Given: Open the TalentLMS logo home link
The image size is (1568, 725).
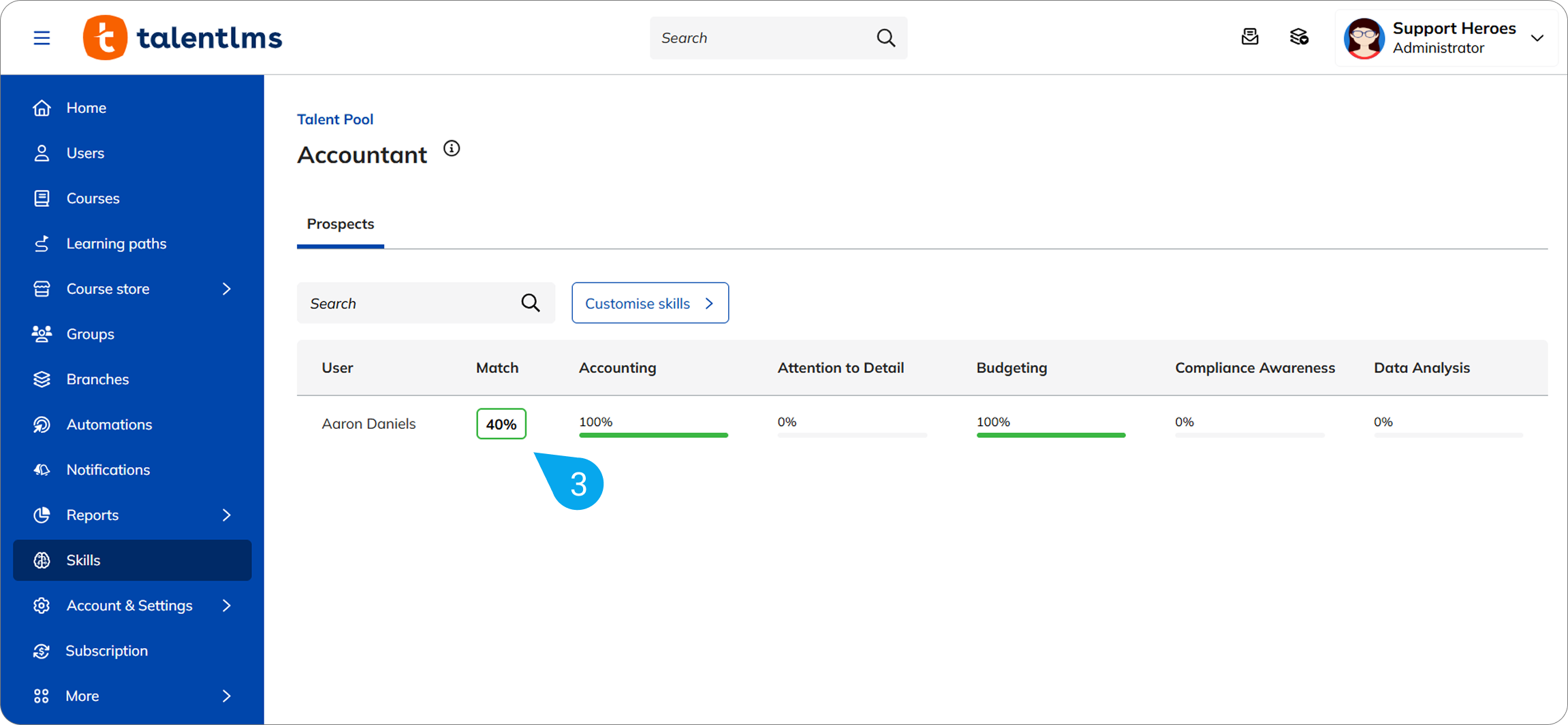Looking at the screenshot, I should (183, 37).
